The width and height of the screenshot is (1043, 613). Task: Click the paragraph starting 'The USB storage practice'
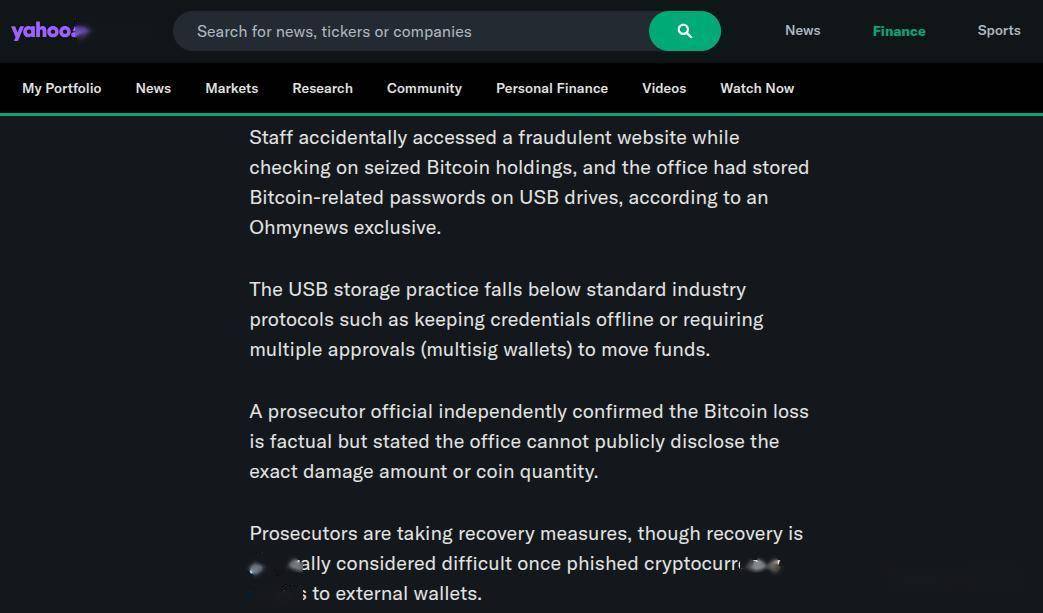[x=506, y=319]
